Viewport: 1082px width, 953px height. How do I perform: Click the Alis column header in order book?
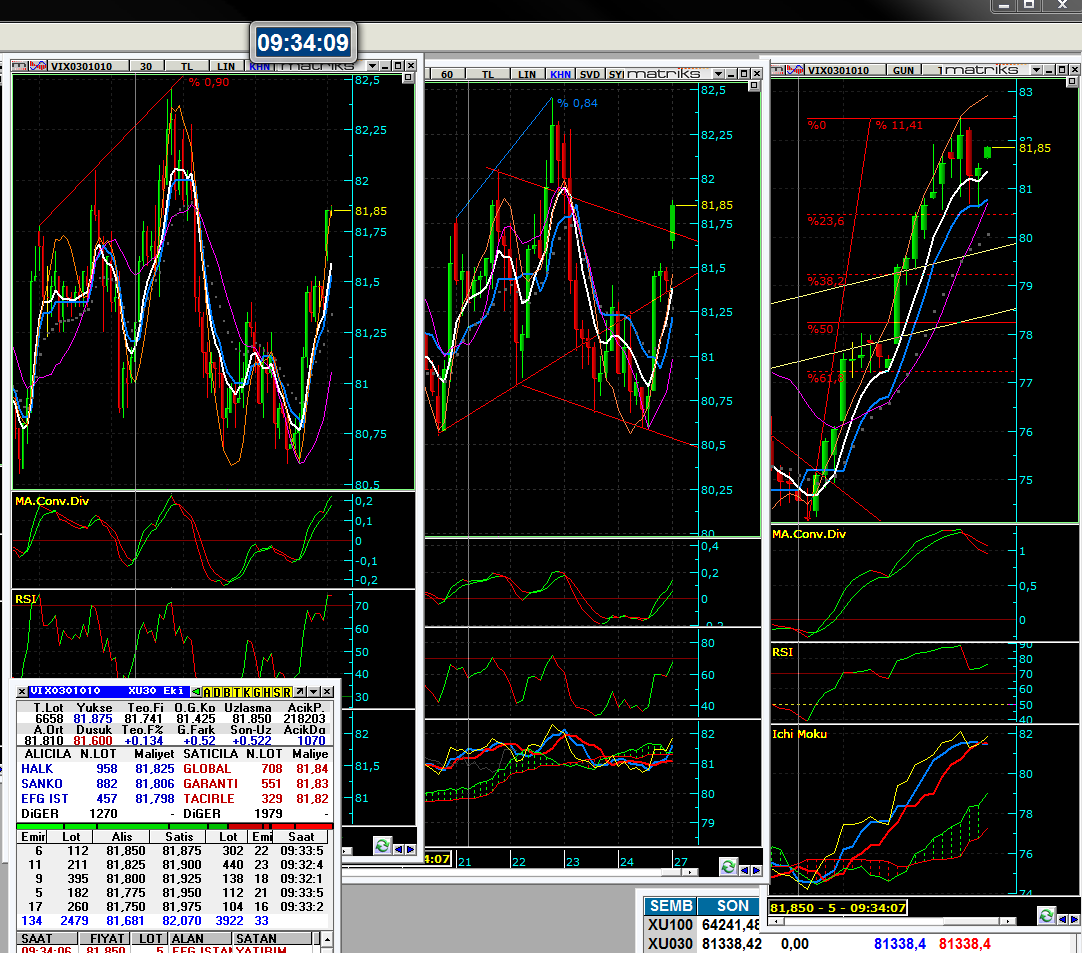pyautogui.click(x=121, y=837)
